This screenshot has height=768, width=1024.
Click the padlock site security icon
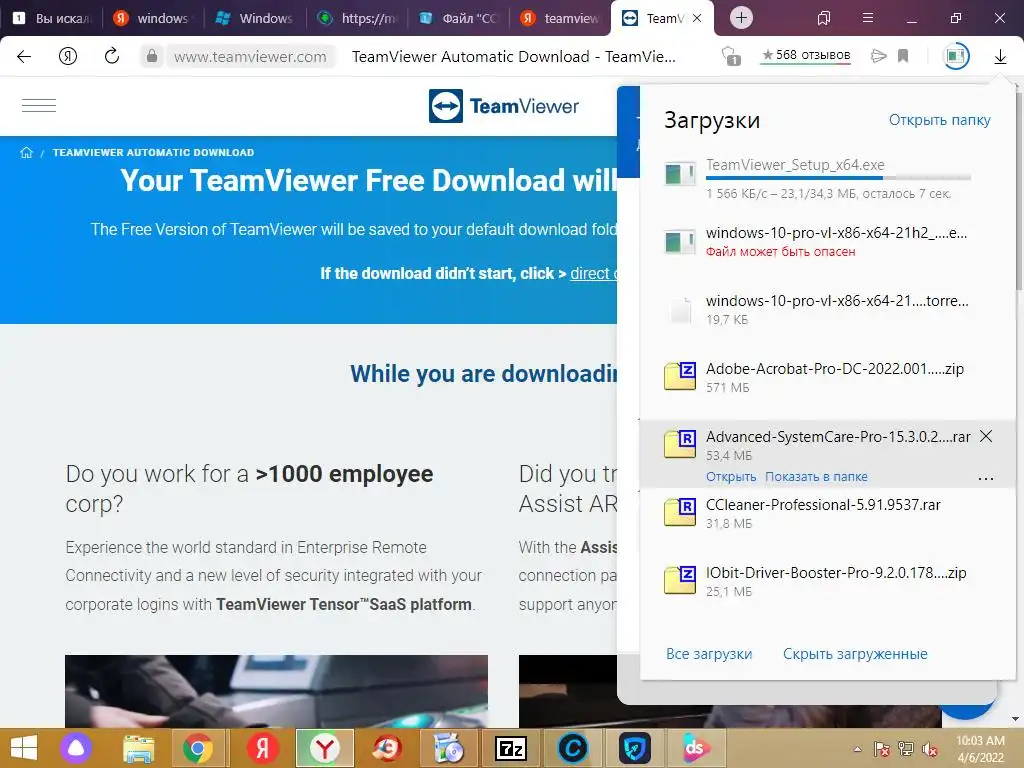click(152, 56)
